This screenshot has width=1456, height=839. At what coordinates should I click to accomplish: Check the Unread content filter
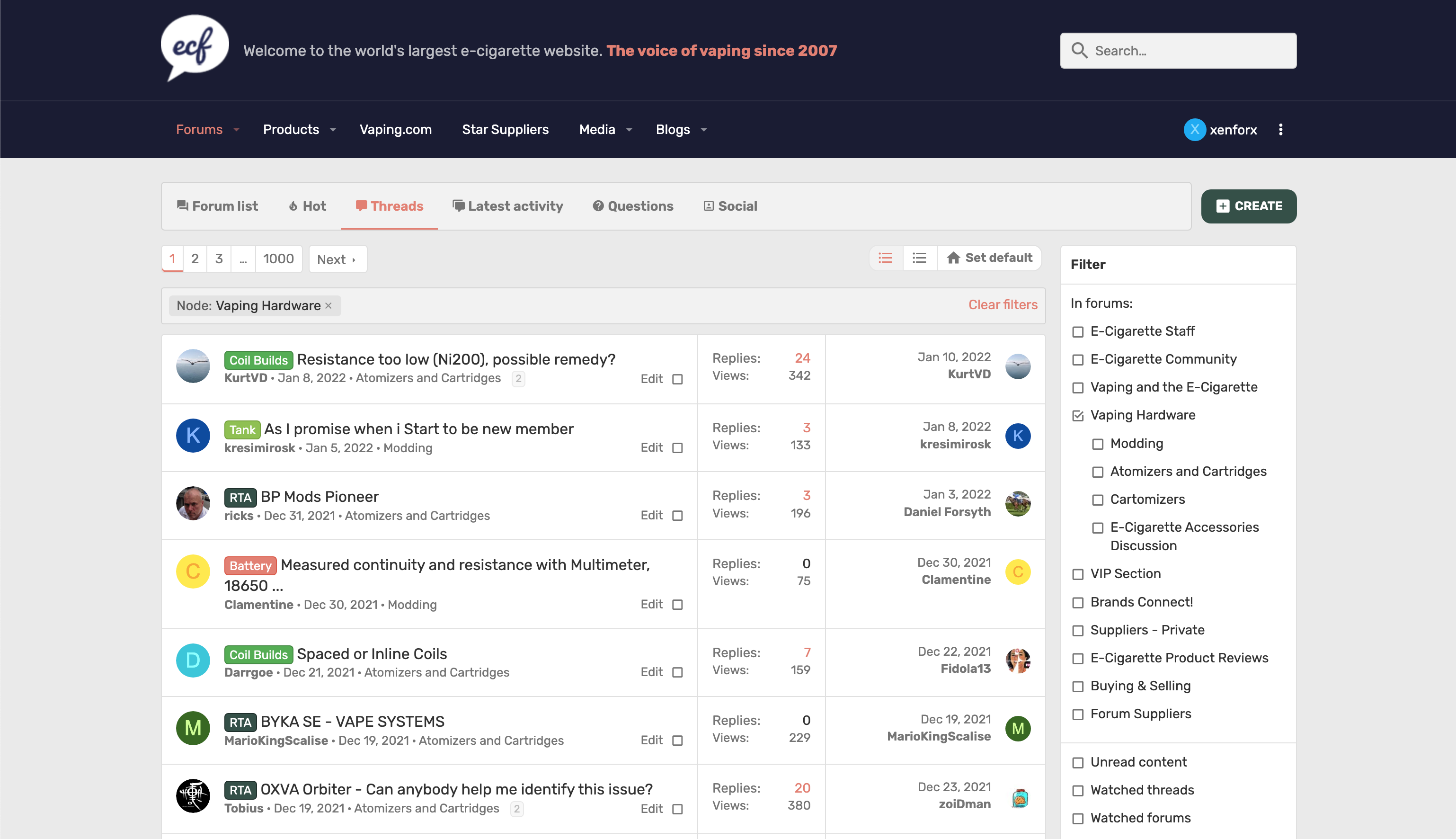pyautogui.click(x=1078, y=762)
